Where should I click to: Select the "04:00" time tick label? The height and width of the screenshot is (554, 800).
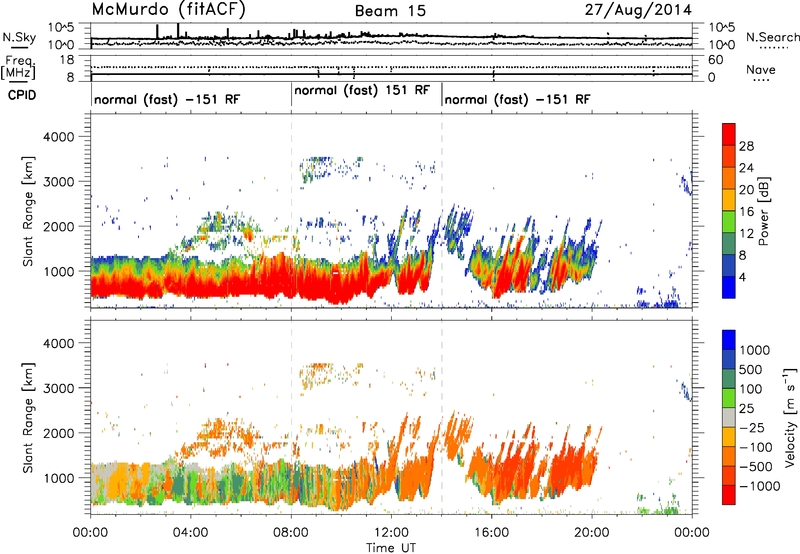[x=191, y=533]
